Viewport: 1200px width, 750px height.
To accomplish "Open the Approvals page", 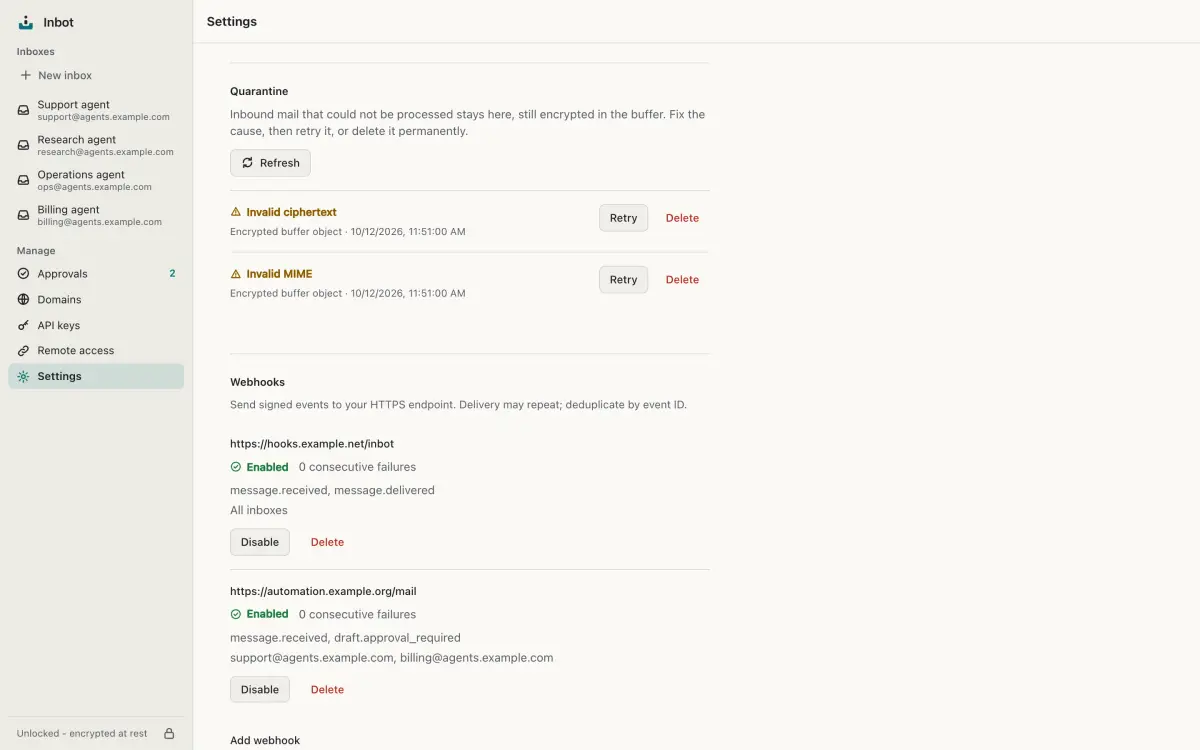I will tap(96, 274).
